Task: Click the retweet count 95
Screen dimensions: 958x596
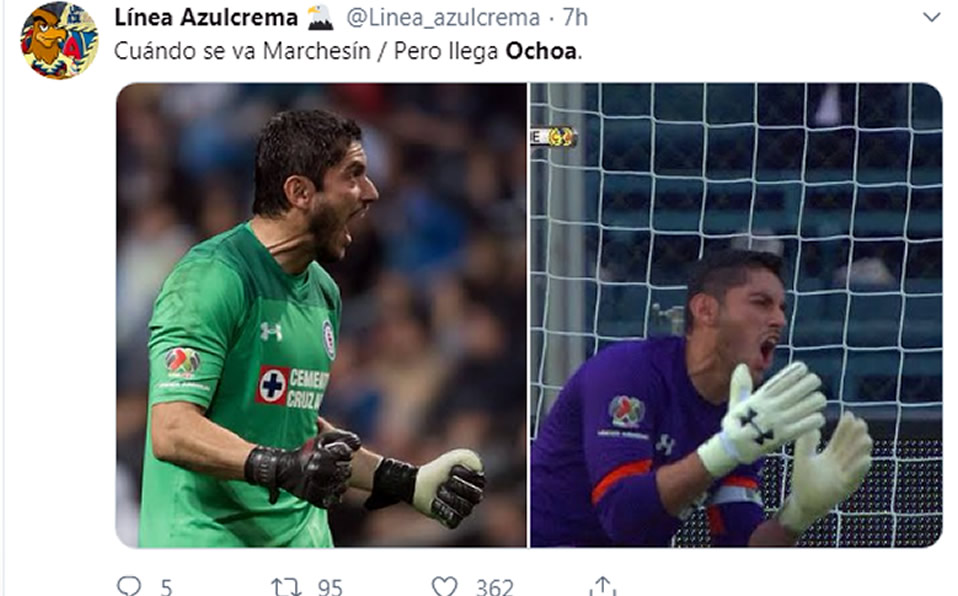Action: pyautogui.click(x=330, y=587)
